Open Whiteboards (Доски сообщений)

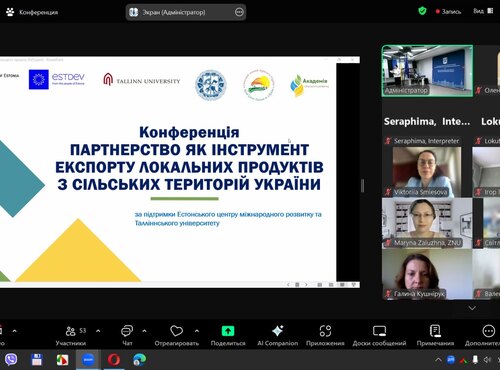click(x=379, y=335)
